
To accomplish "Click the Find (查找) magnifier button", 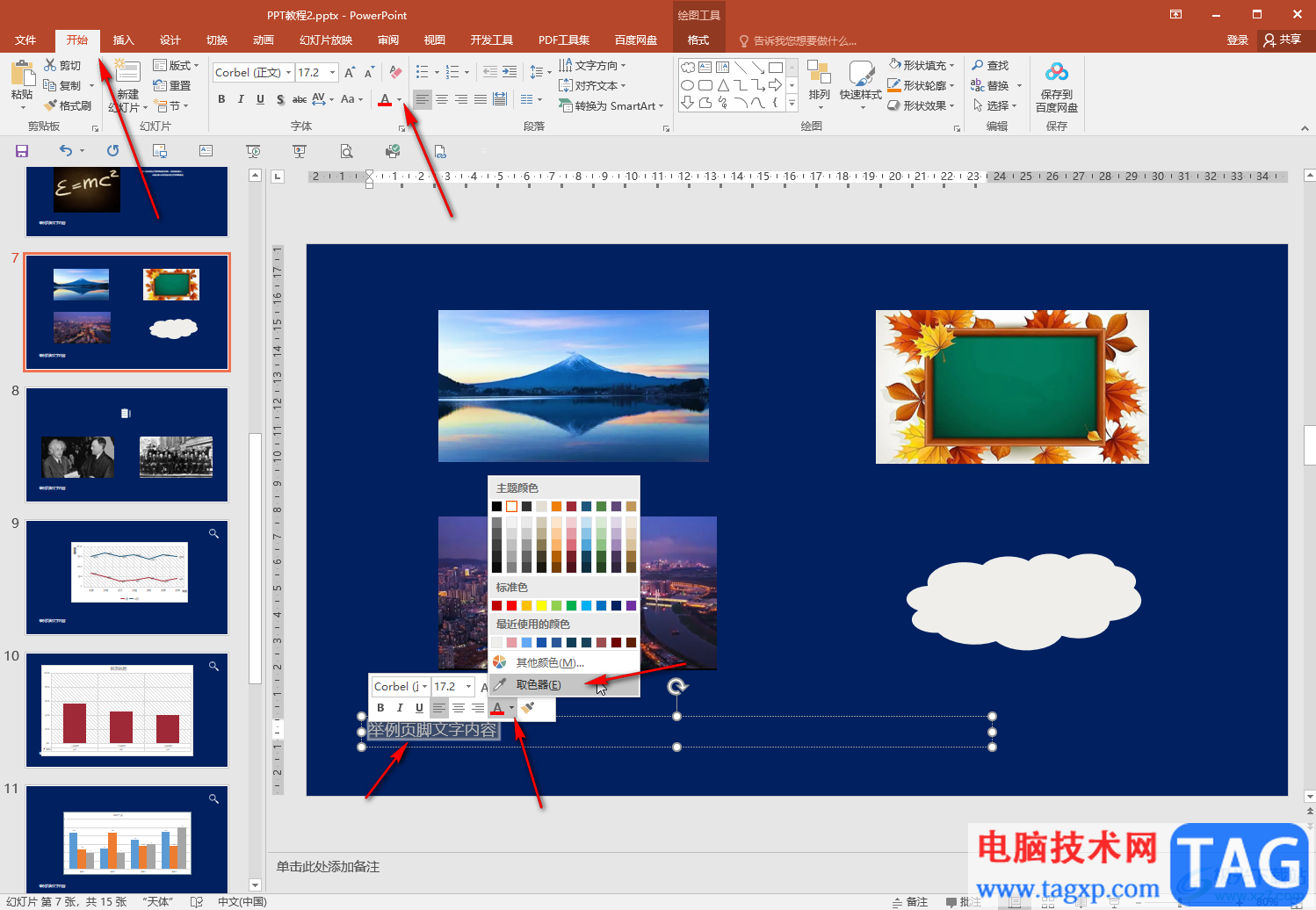I will 990,65.
